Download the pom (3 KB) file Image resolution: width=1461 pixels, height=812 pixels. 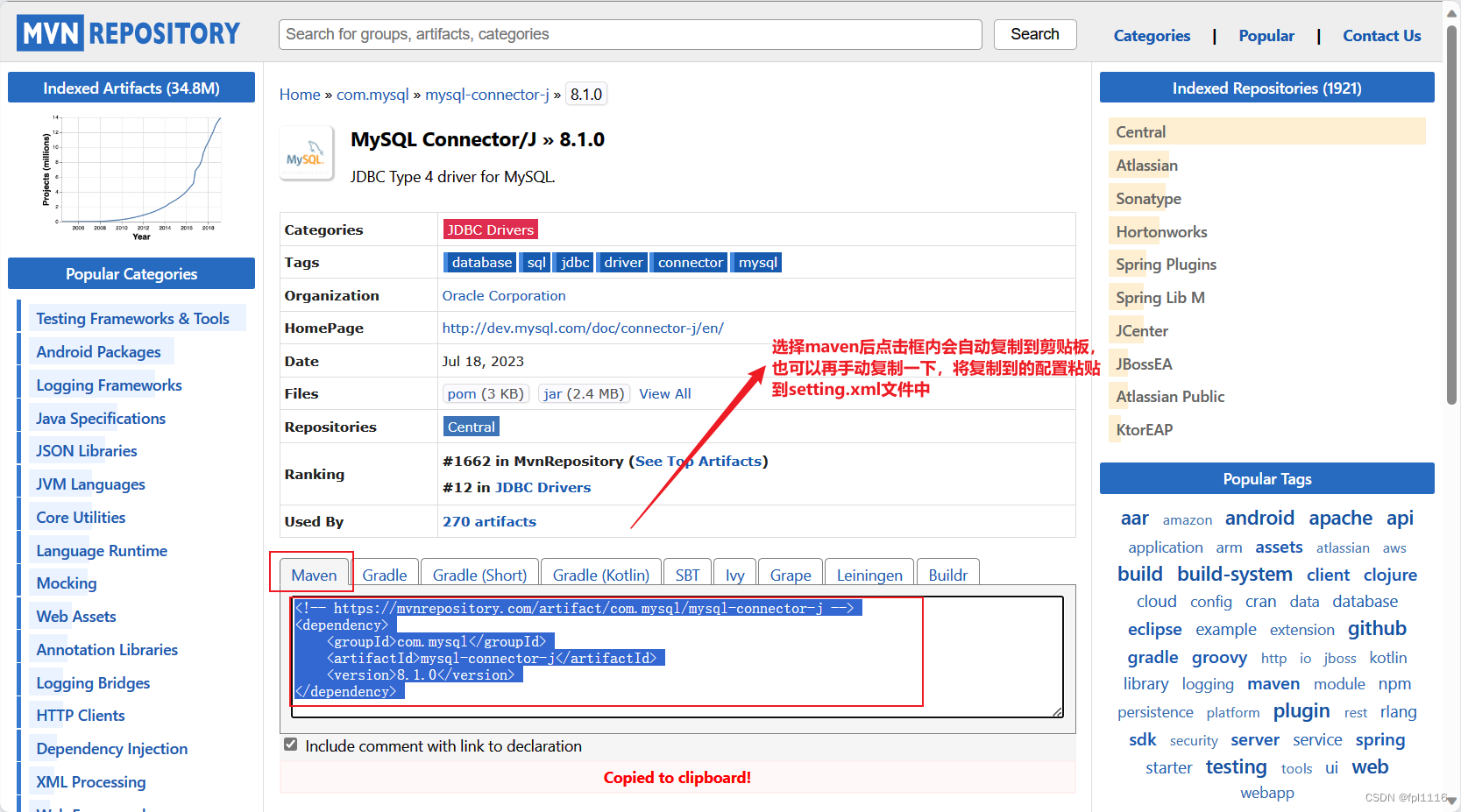click(486, 393)
